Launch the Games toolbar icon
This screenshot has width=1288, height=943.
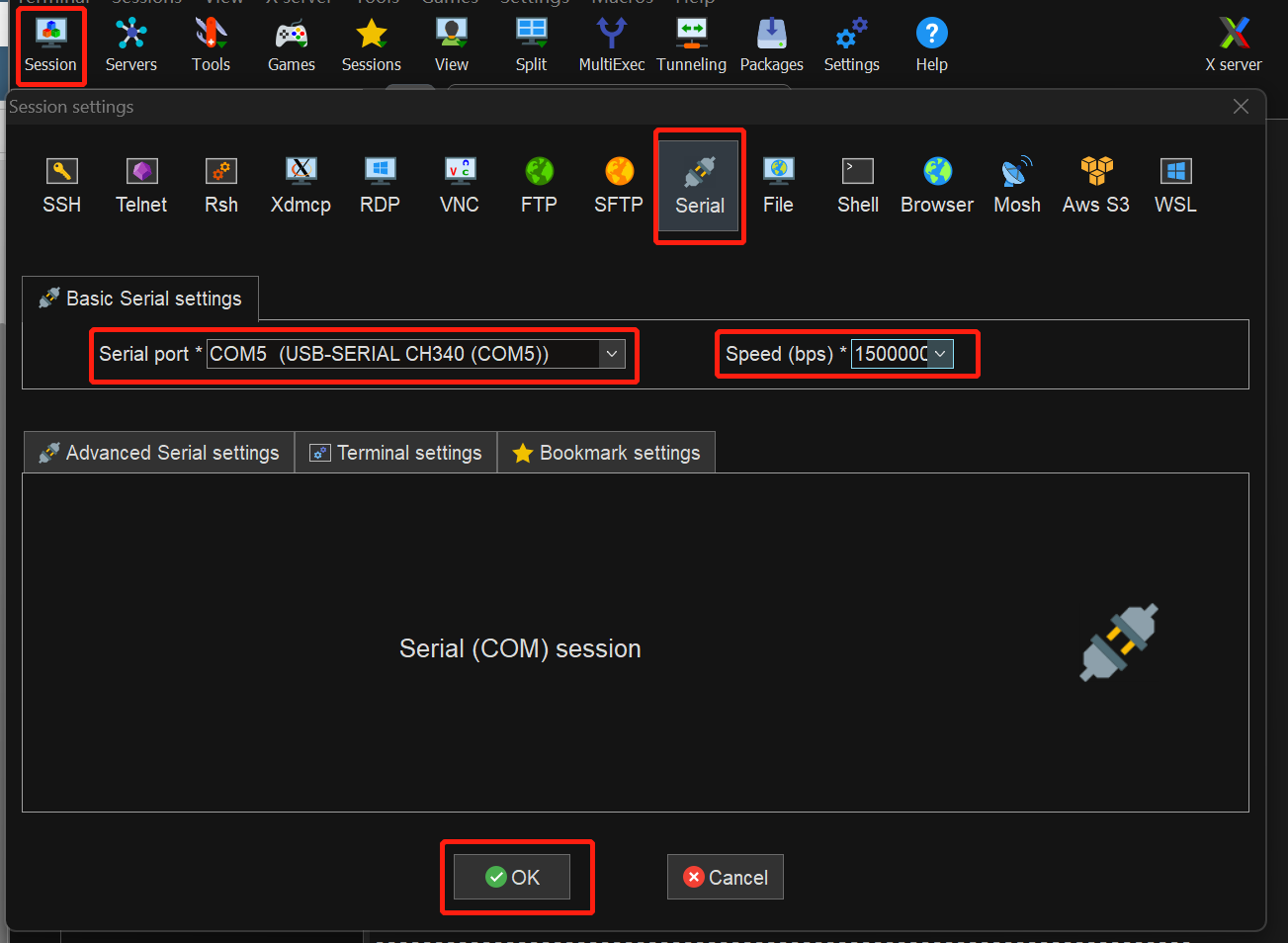[292, 46]
